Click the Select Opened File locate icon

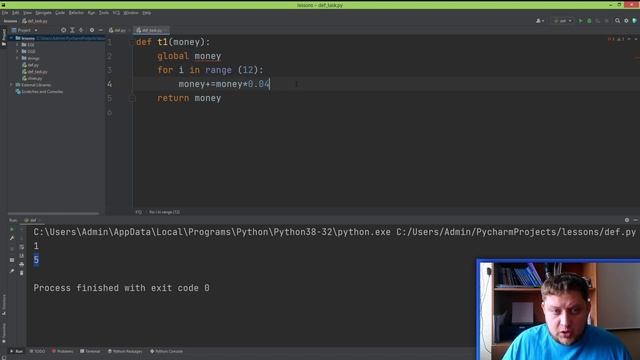tap(63, 30)
